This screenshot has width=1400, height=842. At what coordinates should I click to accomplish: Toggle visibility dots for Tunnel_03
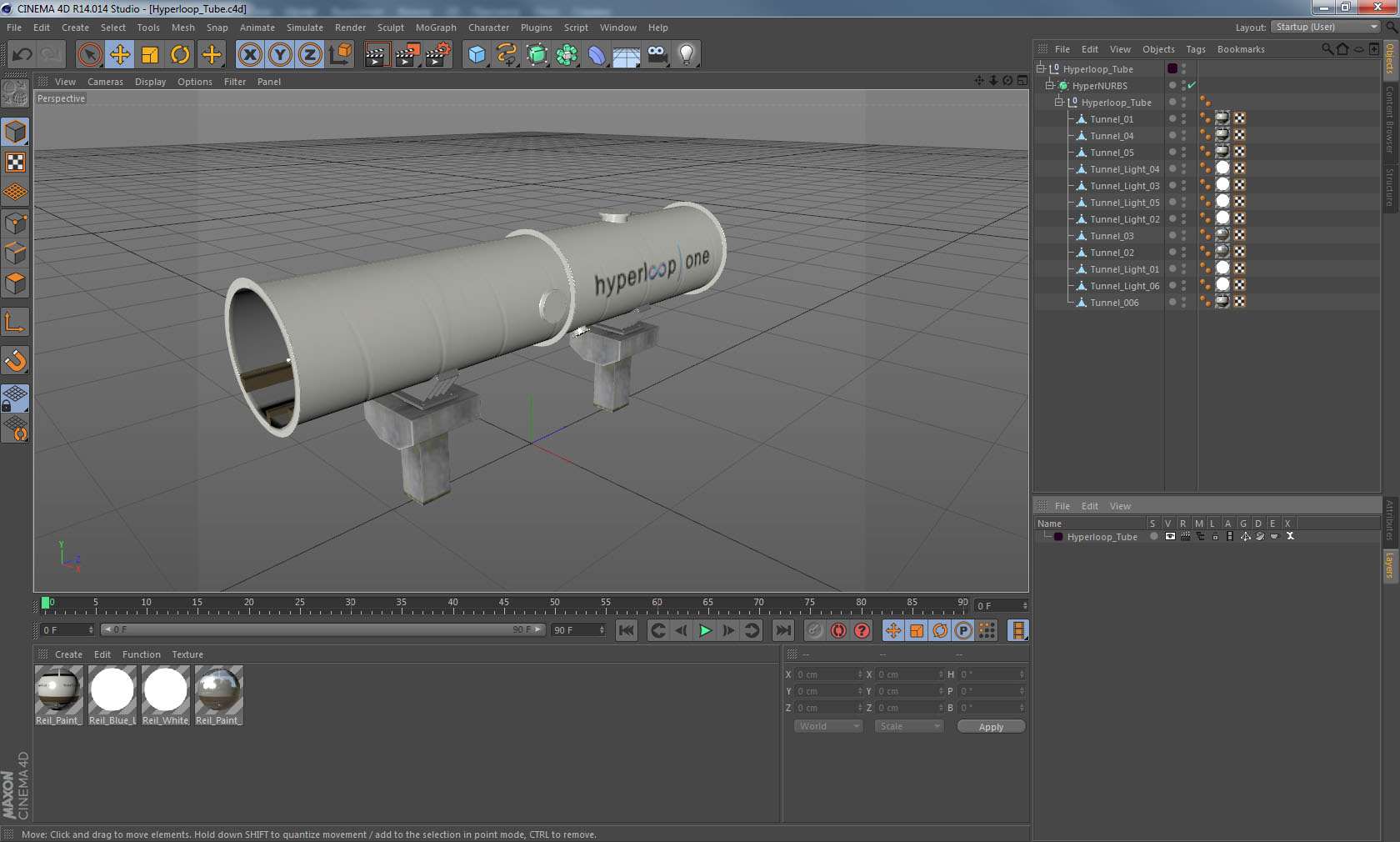click(x=1183, y=235)
